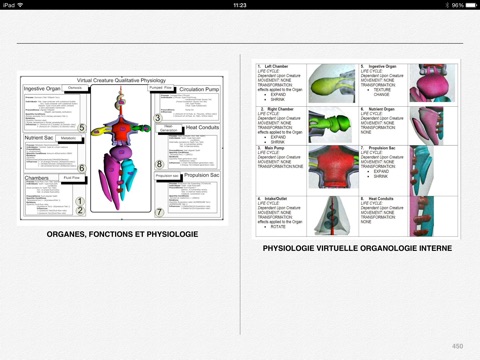Tap the 'Propulsion Sac' heading in left diagram
This screenshot has height=360, width=480.
(202, 175)
